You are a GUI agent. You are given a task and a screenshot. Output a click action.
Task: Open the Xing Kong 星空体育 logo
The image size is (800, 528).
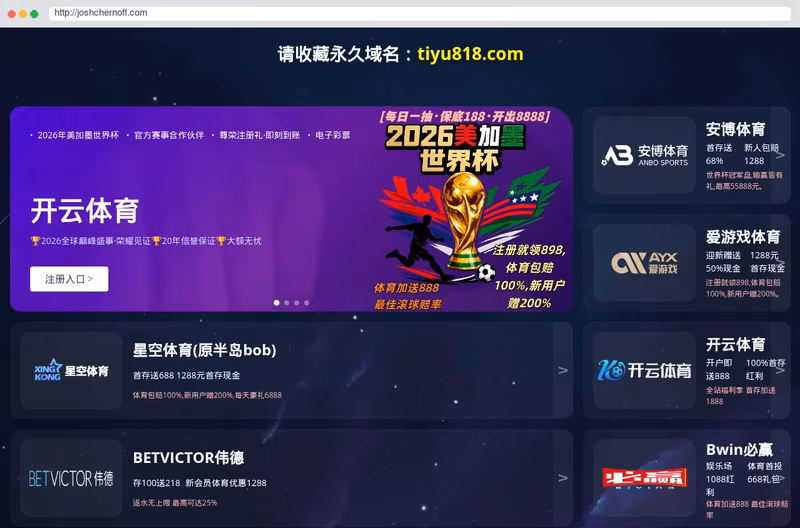coord(71,370)
